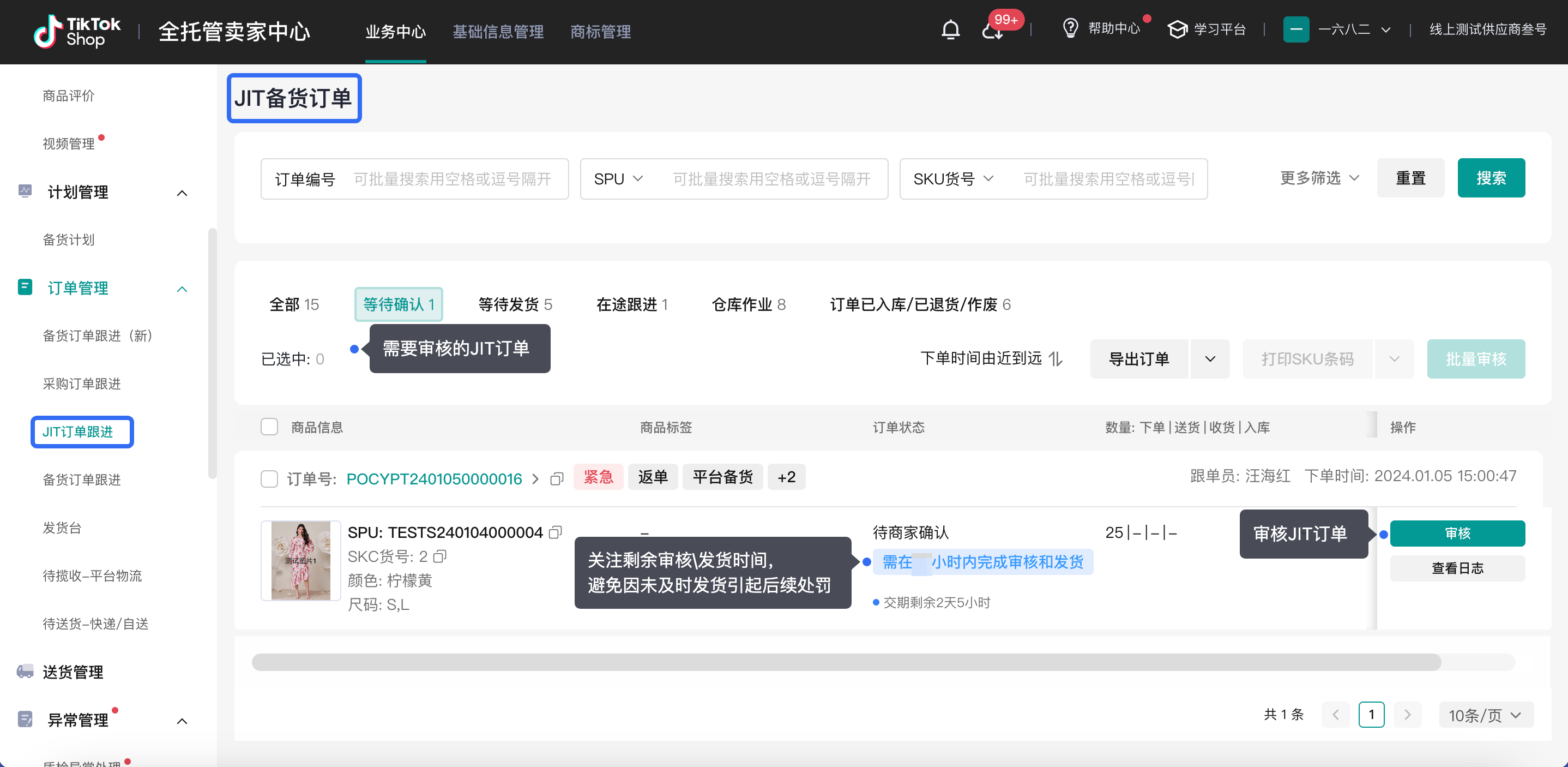Toggle sort order icon next to 下单时间由近到远
Image resolution: width=1568 pixels, height=767 pixels.
pos(1056,359)
